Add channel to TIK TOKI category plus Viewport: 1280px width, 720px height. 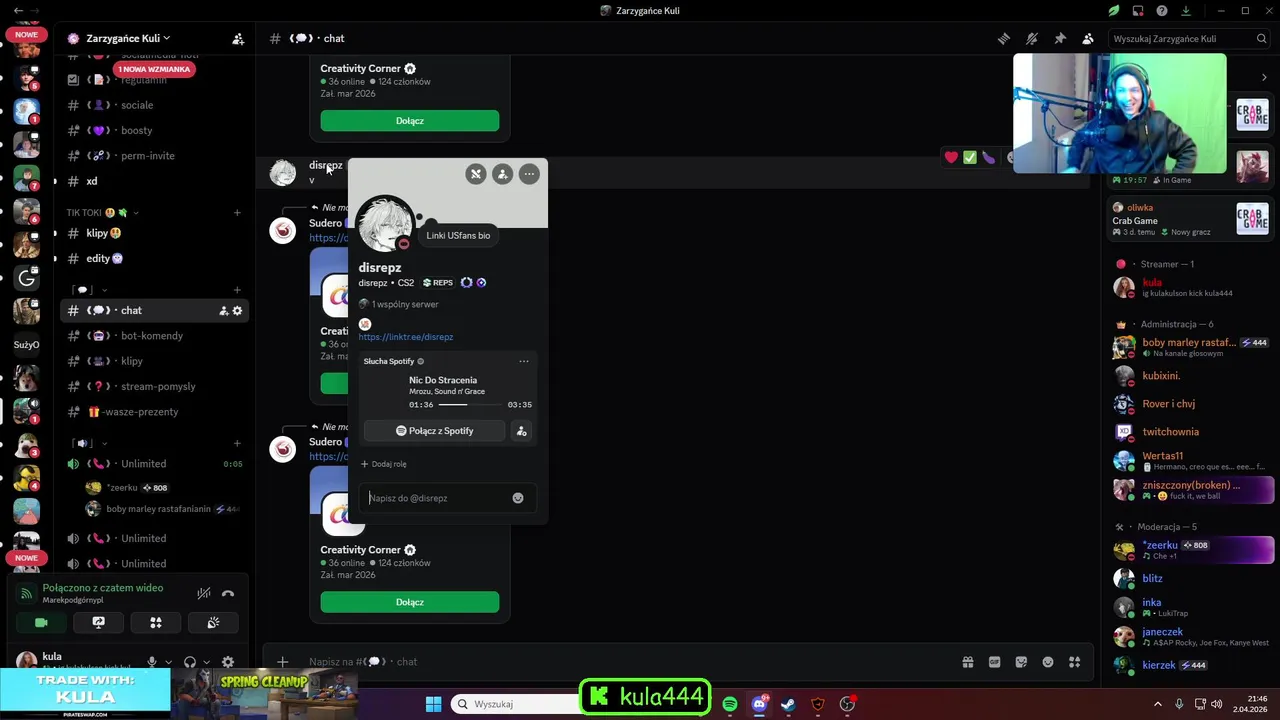point(237,213)
